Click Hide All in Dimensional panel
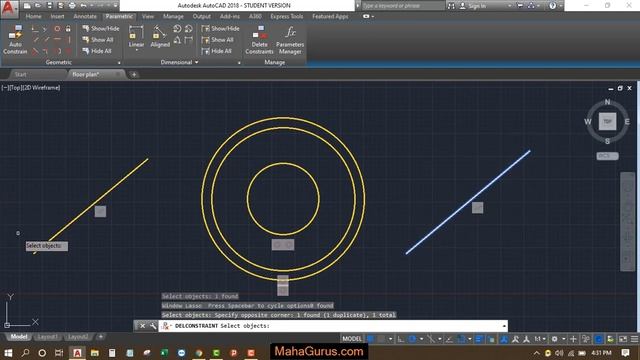This screenshot has width=640, height=360. (217, 51)
